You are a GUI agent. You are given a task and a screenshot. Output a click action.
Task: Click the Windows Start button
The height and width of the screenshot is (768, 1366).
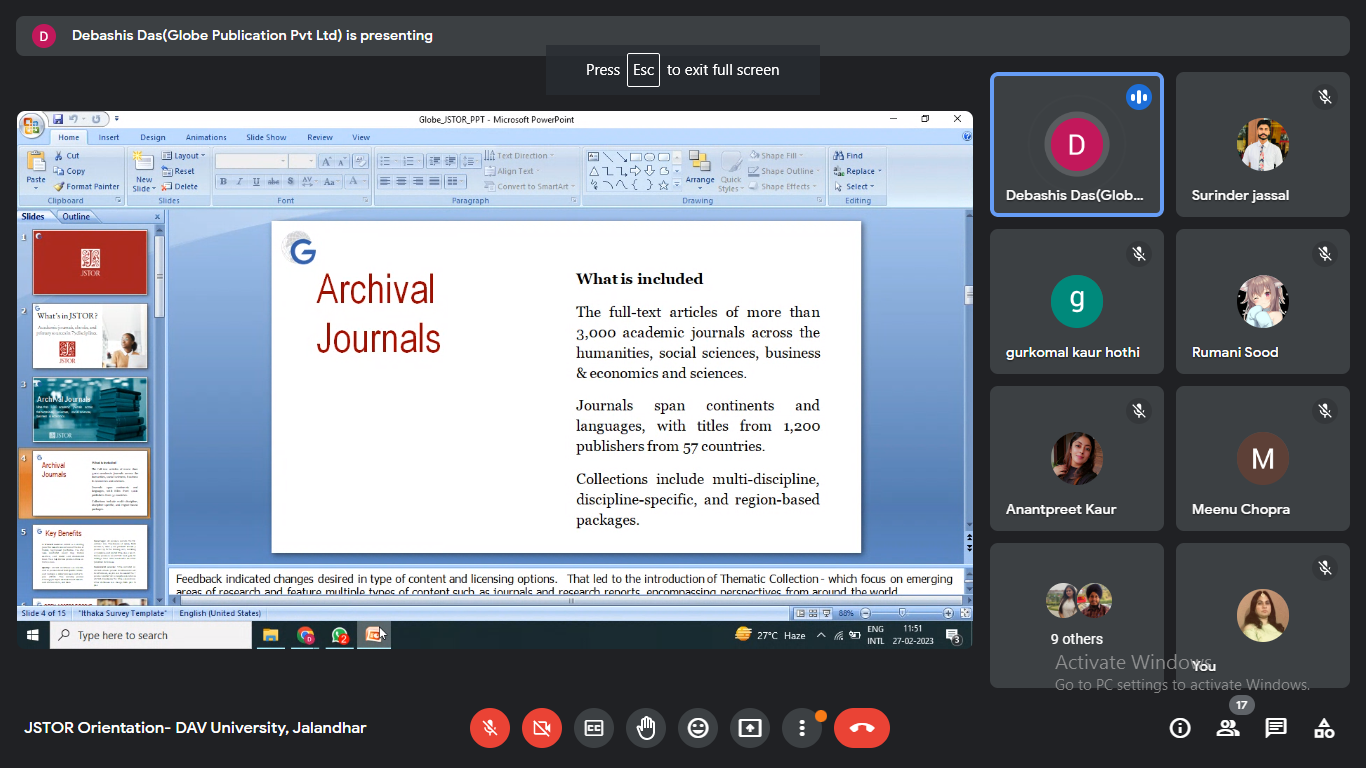click(x=32, y=635)
